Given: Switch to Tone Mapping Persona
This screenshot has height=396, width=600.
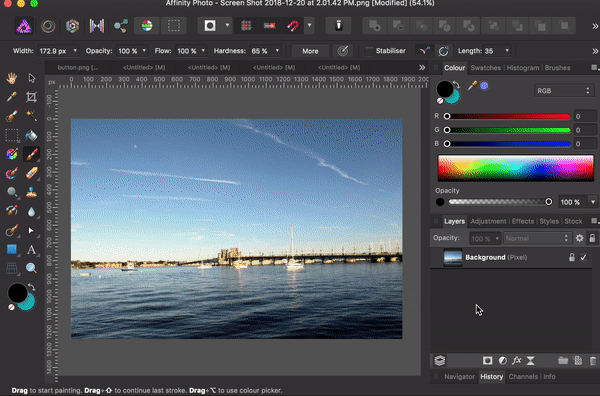Looking at the screenshot, I should point(97,26).
